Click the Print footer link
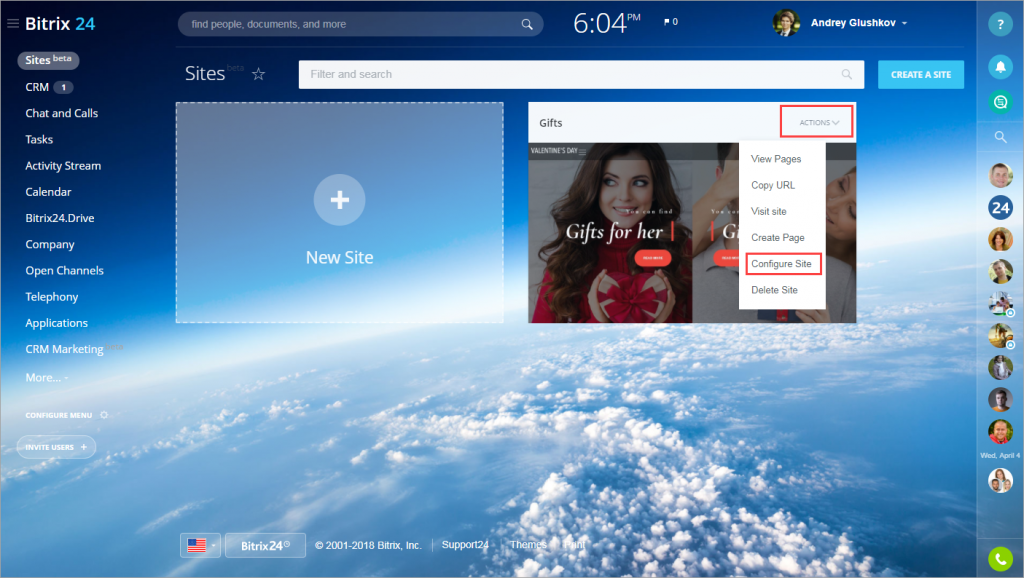 click(574, 545)
